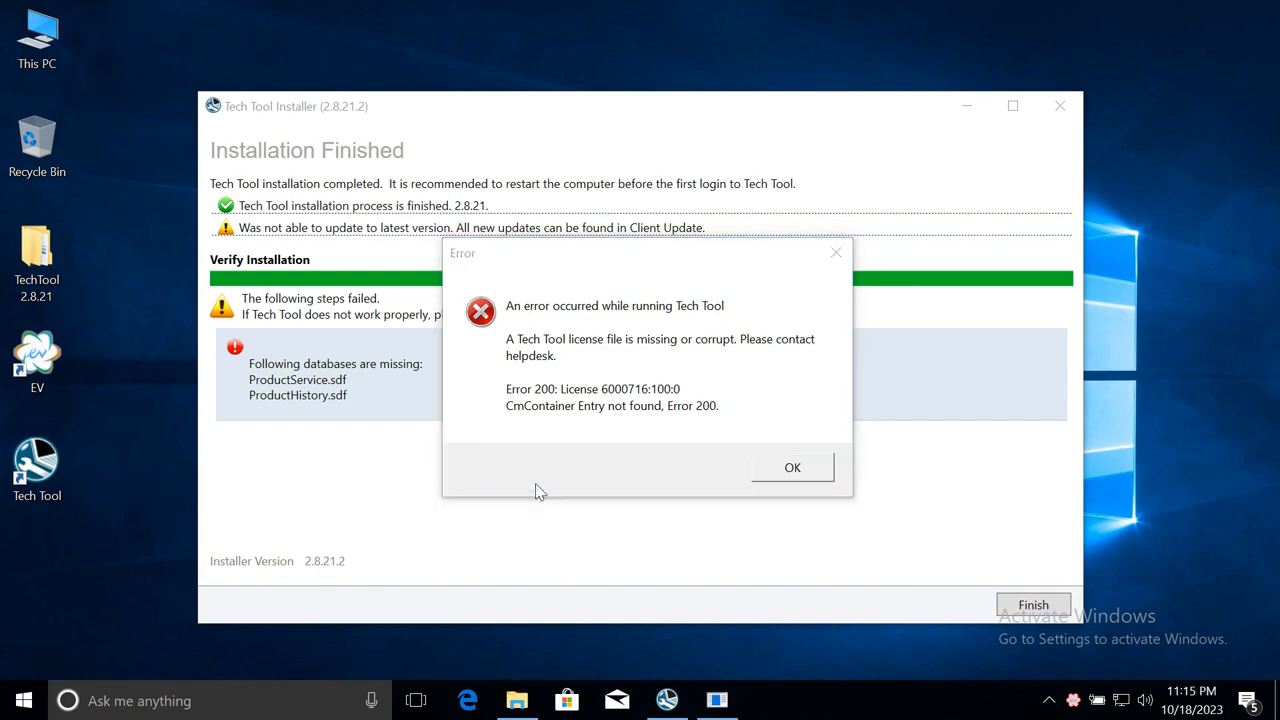
Task: Expand the hidden system tray icons
Action: (x=1049, y=700)
